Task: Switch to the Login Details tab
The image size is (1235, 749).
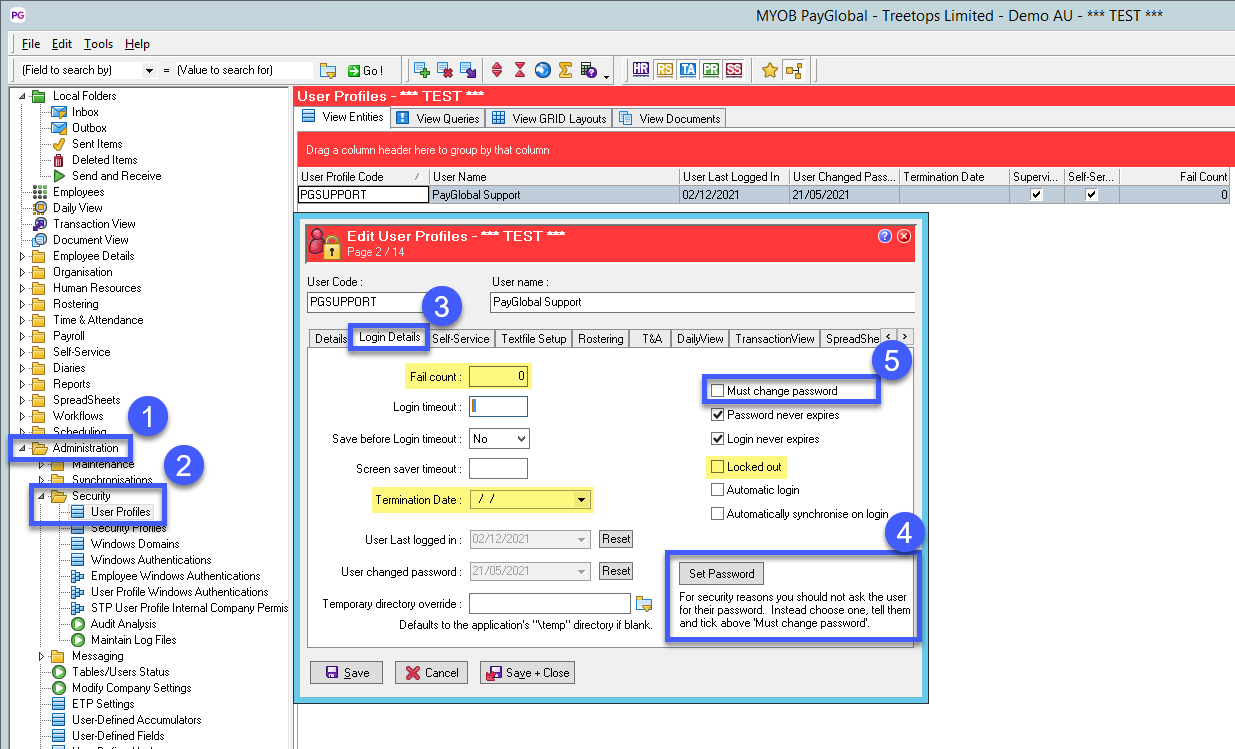Action: pos(390,338)
